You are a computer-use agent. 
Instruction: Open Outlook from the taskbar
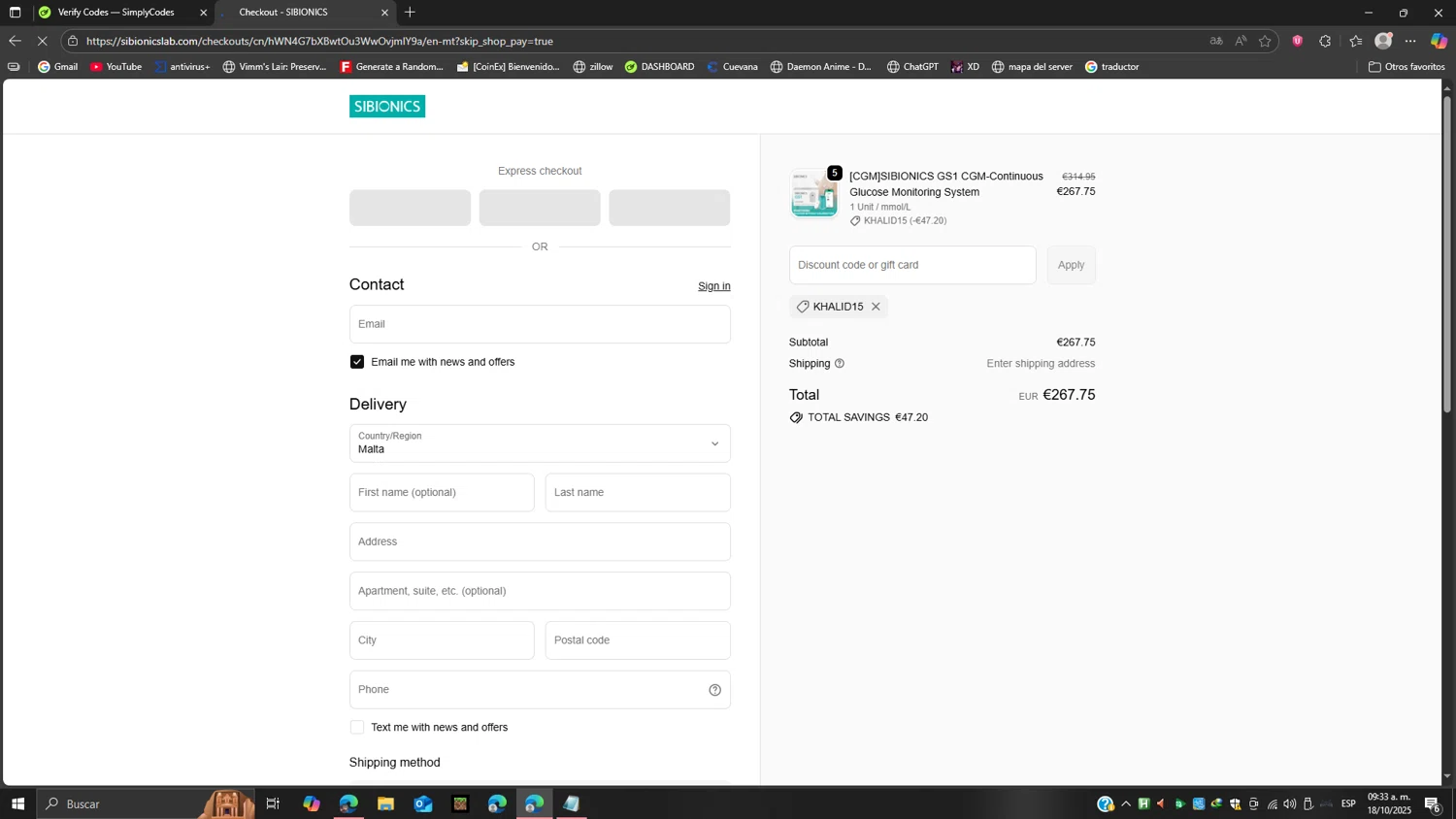(x=423, y=803)
